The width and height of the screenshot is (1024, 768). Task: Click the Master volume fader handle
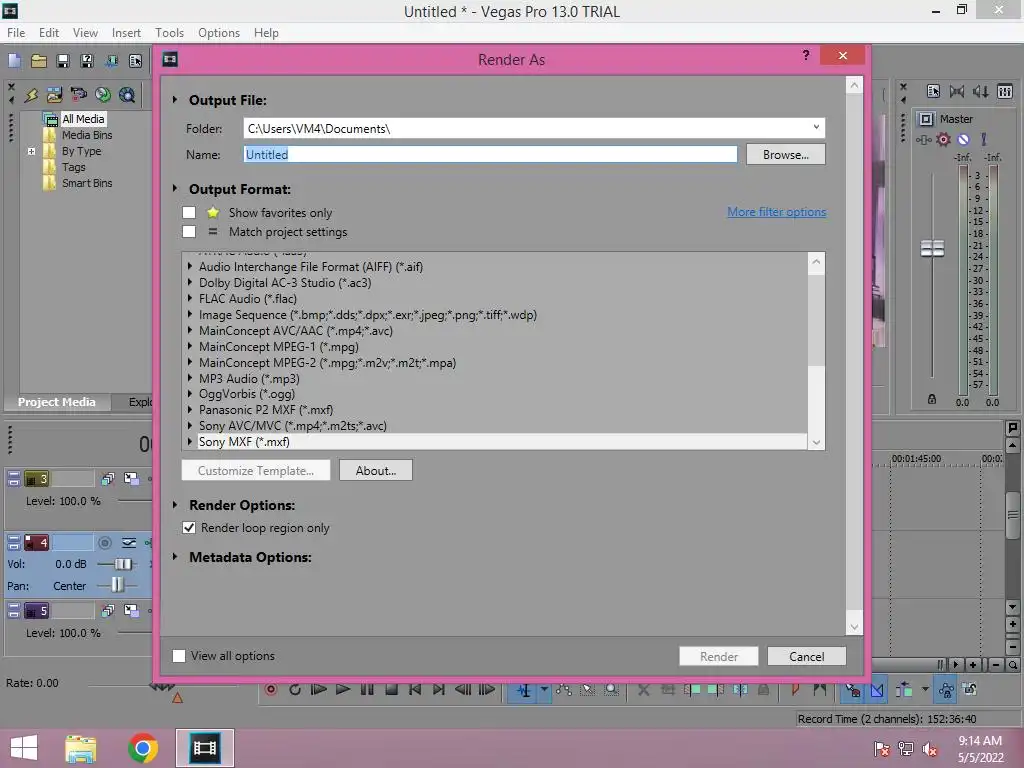932,248
